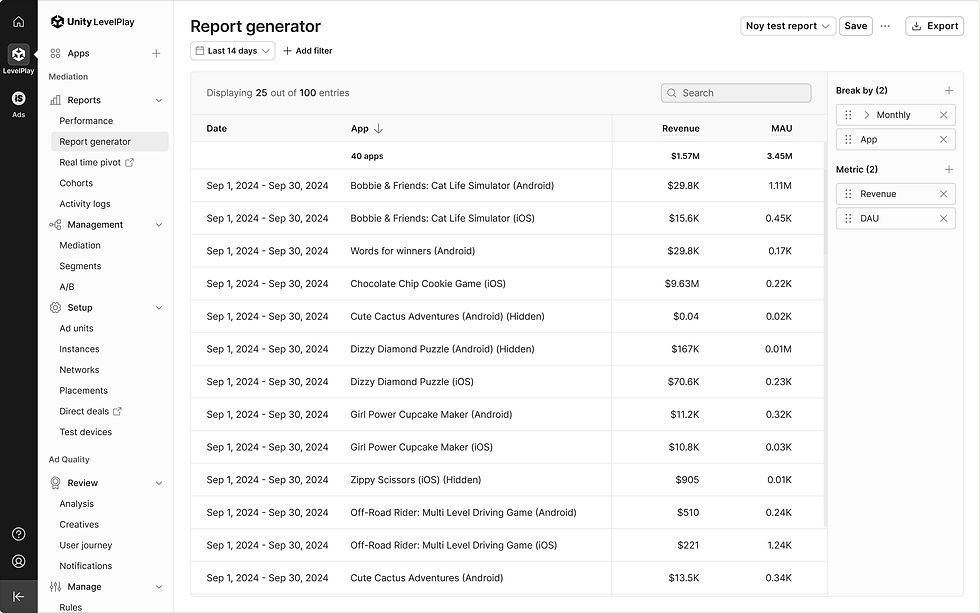Open the Last 14 days date dropdown
The image size is (980, 613).
pyautogui.click(x=232, y=51)
